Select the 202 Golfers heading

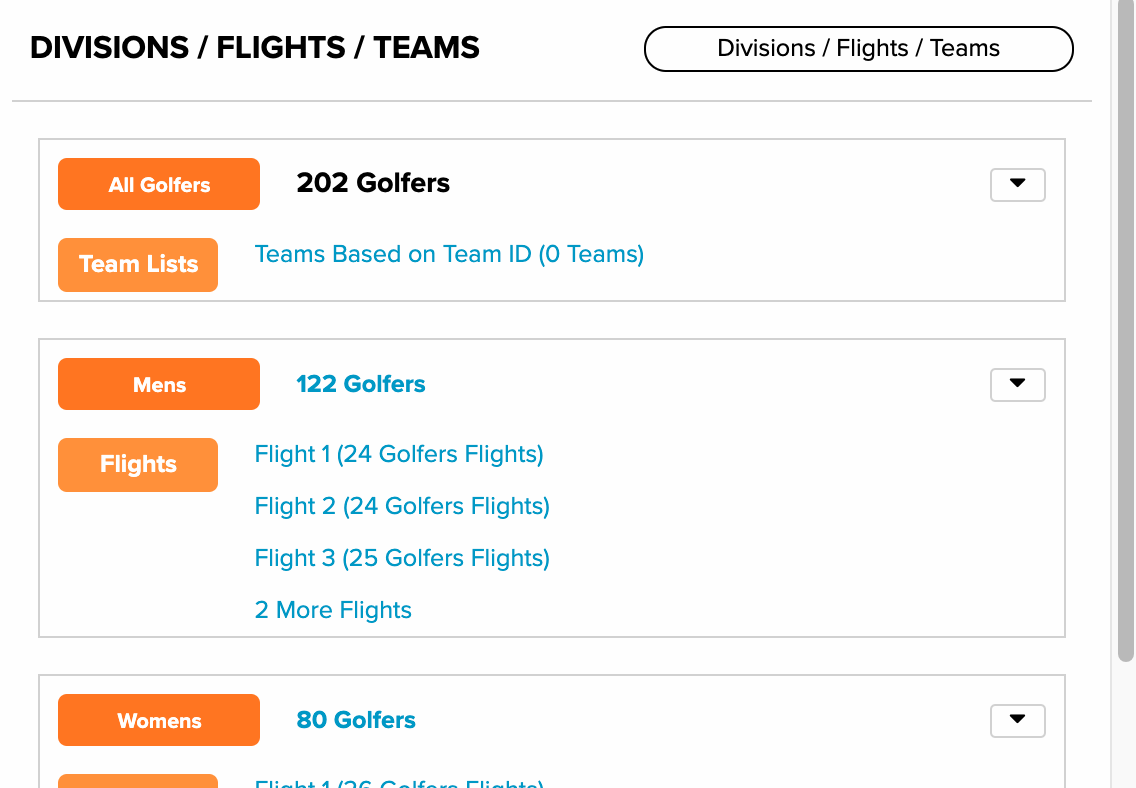(373, 183)
